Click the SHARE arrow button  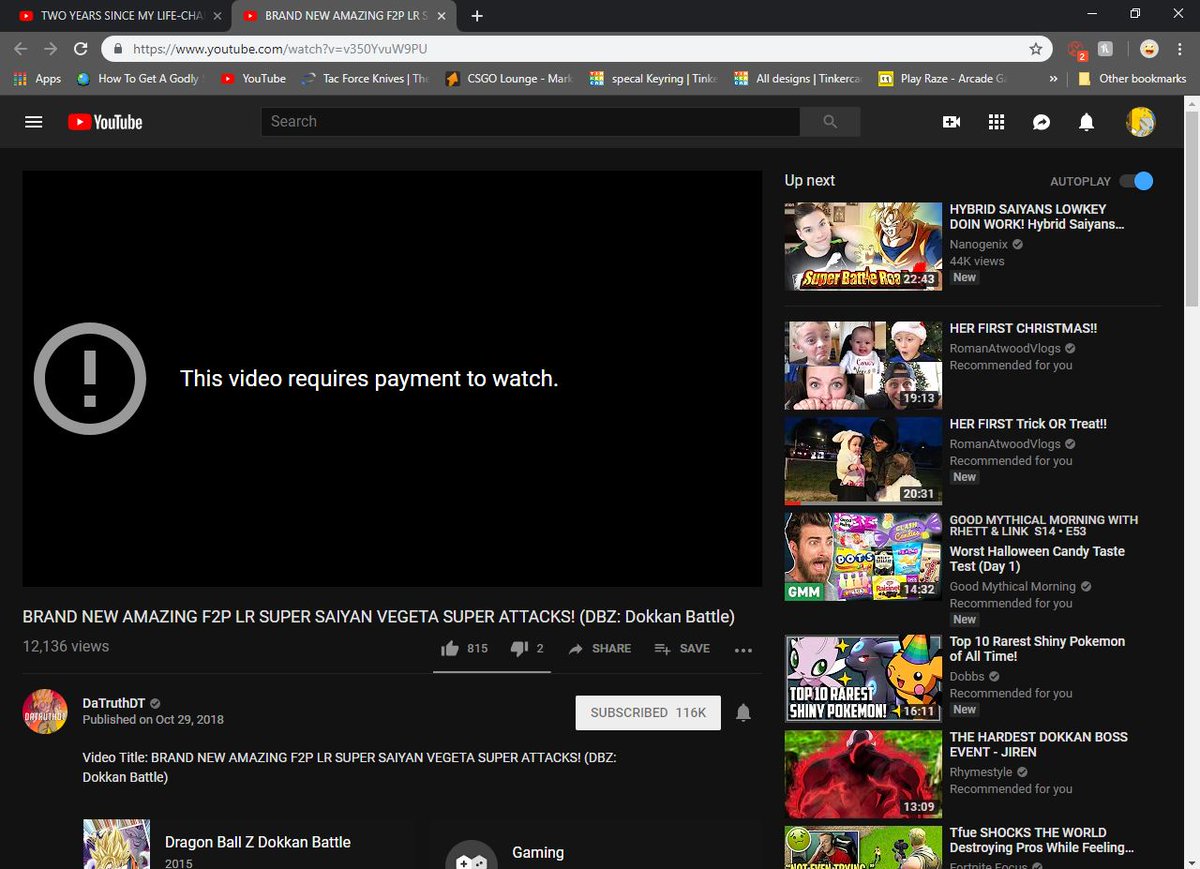(599, 648)
